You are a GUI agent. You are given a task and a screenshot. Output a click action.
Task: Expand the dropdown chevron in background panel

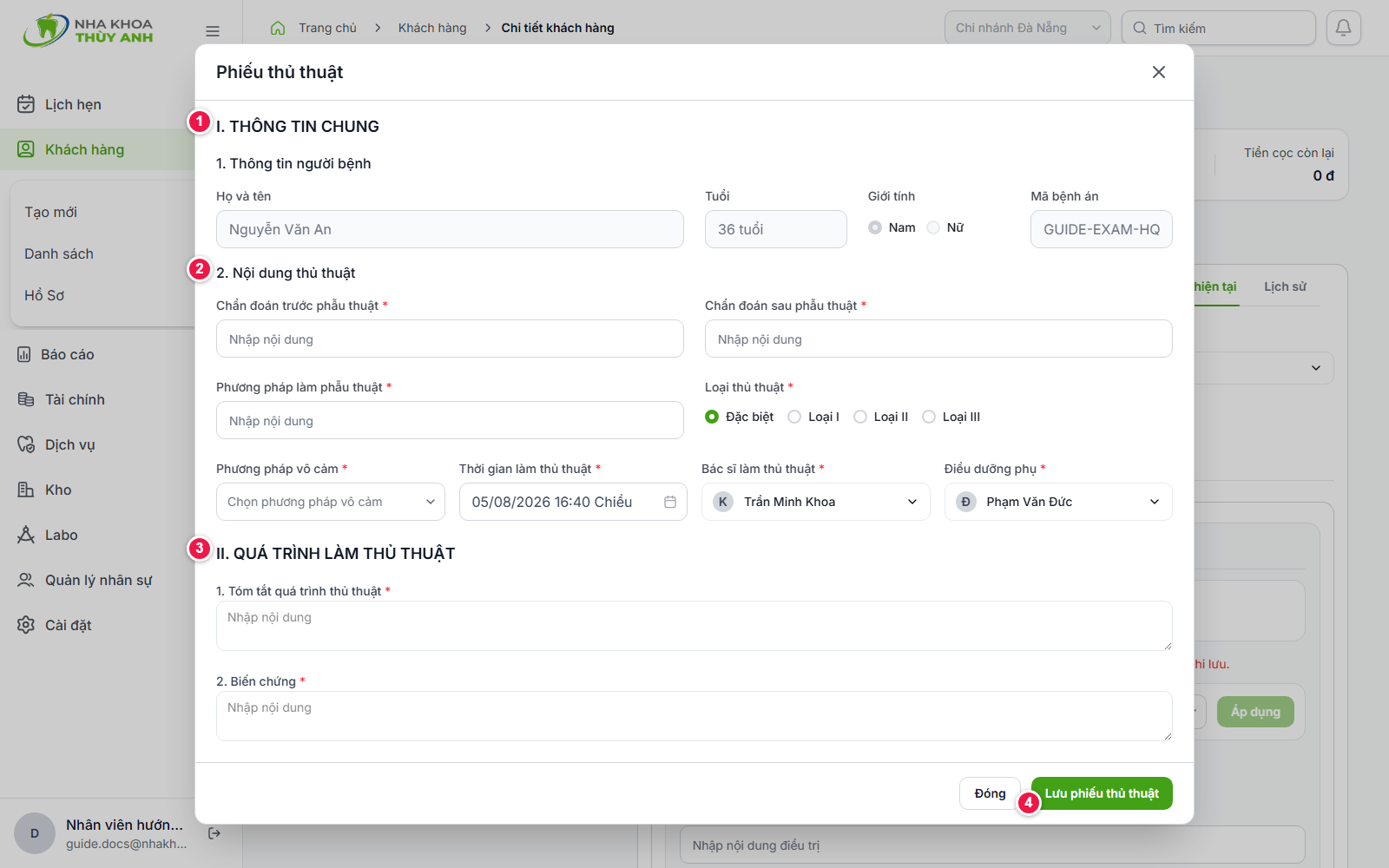[1316, 368]
